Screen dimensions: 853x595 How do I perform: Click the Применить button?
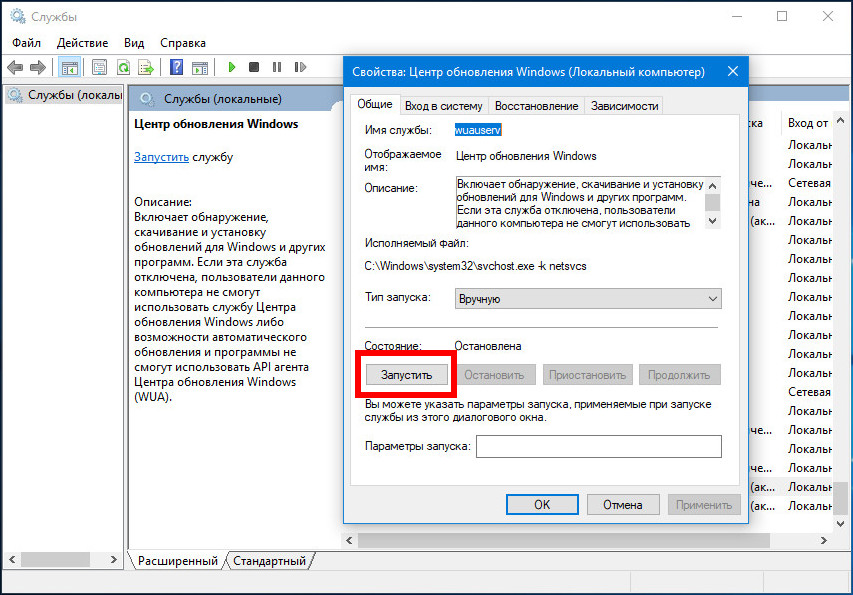click(x=704, y=505)
